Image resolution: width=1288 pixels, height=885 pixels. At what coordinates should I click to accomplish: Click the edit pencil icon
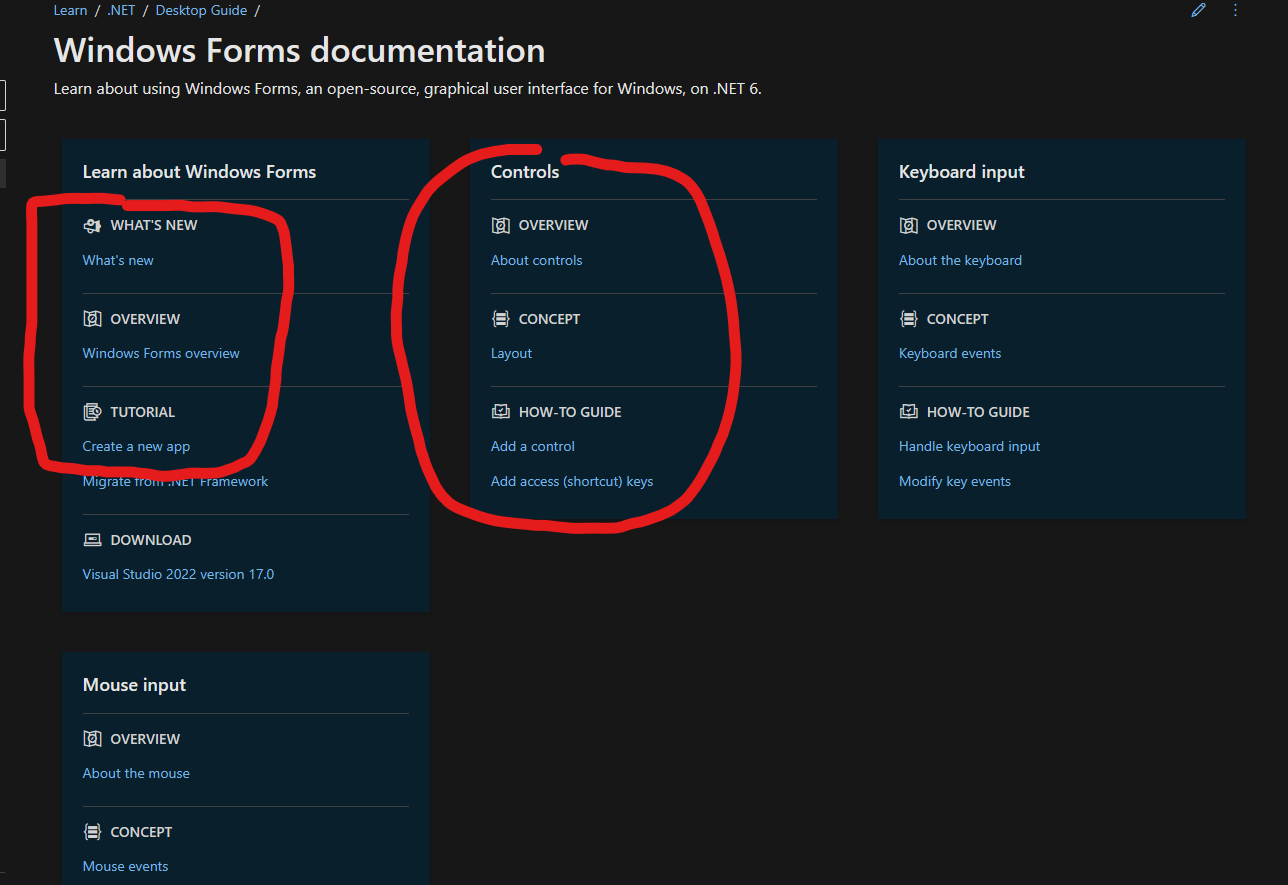(1199, 10)
